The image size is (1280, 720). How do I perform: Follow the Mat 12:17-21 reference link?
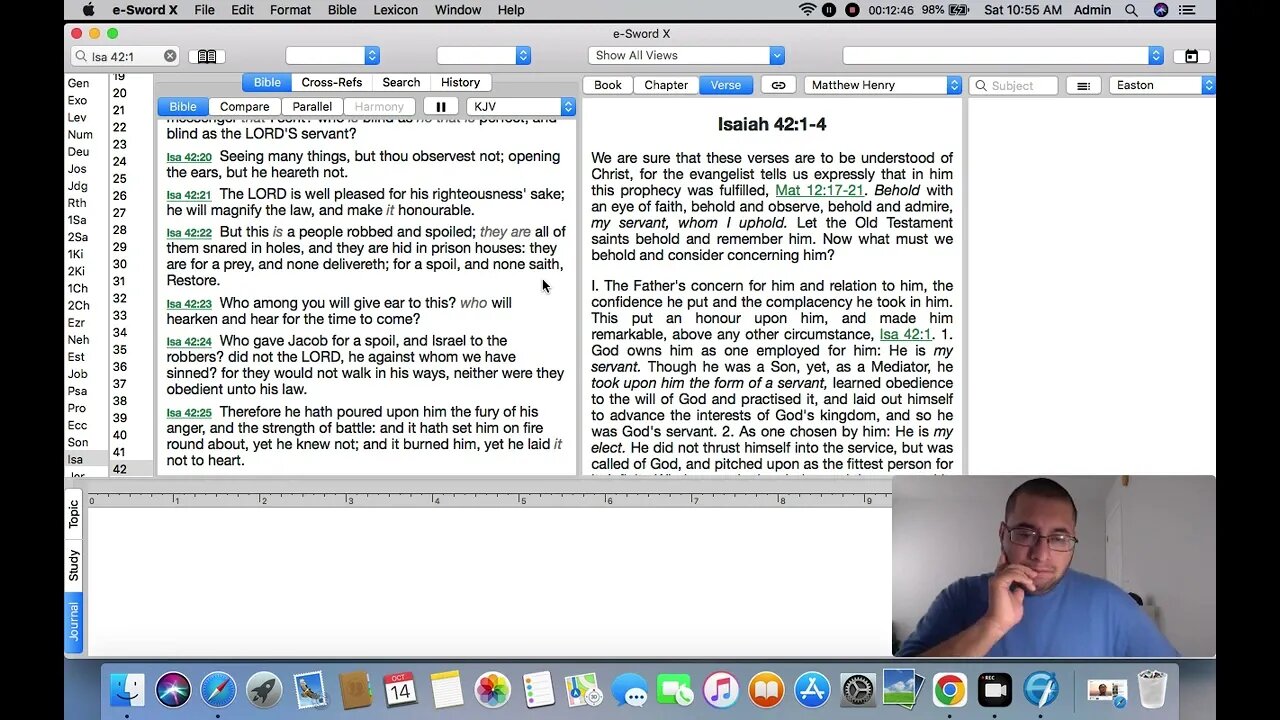(819, 190)
